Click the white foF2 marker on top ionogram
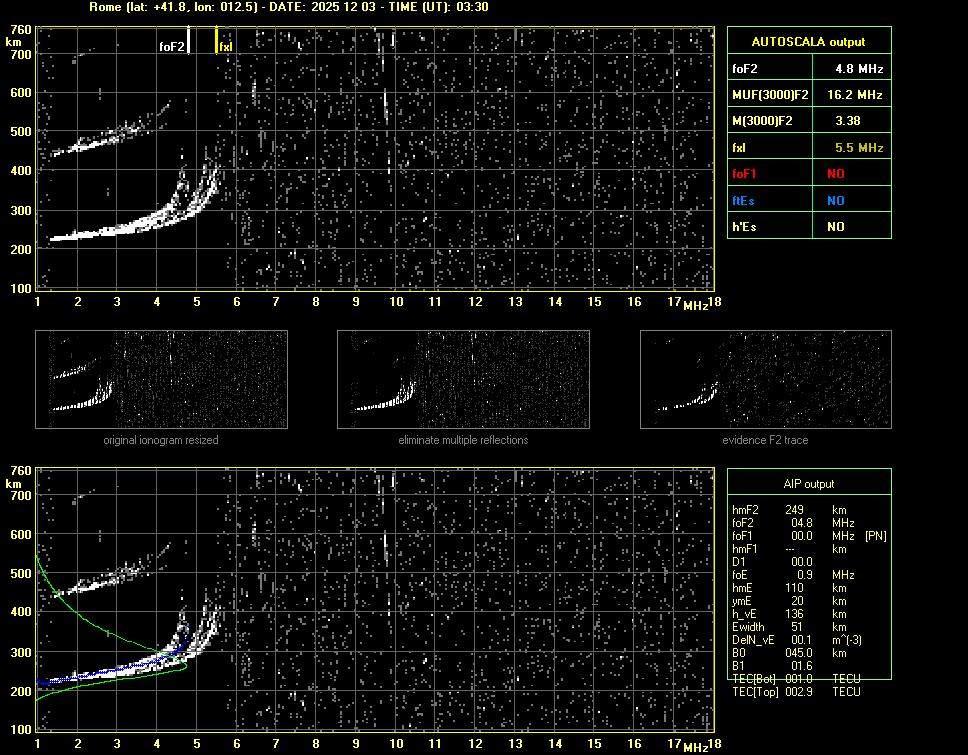 [188, 40]
